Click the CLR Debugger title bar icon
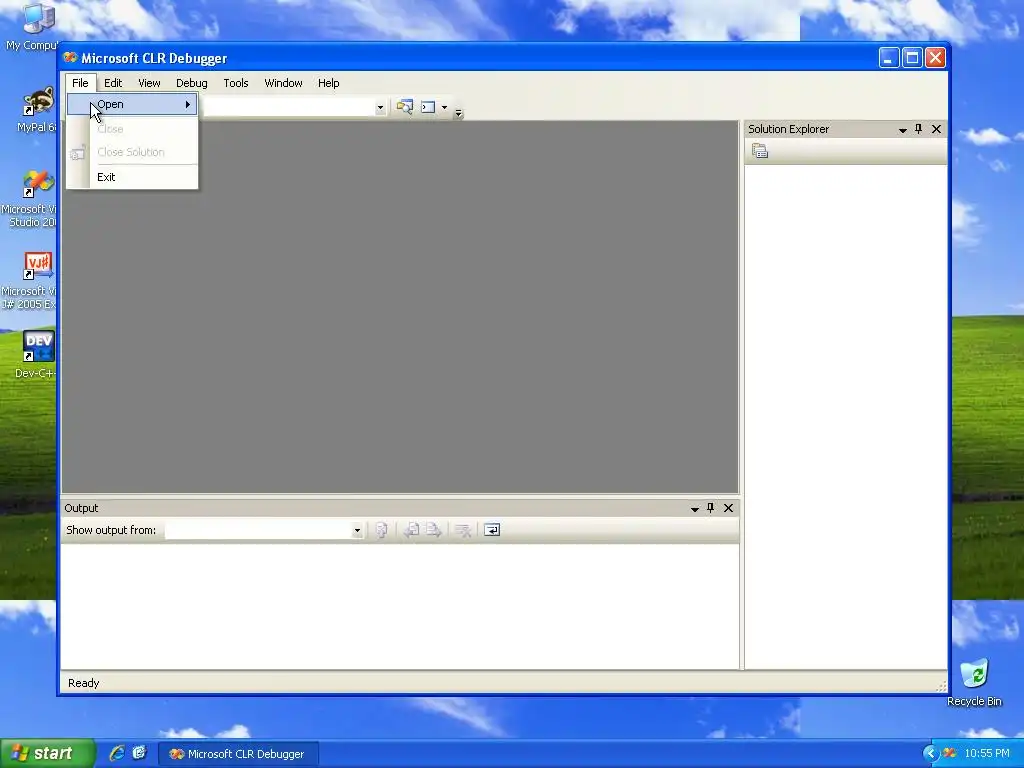The width and height of the screenshot is (1024, 768). click(70, 57)
